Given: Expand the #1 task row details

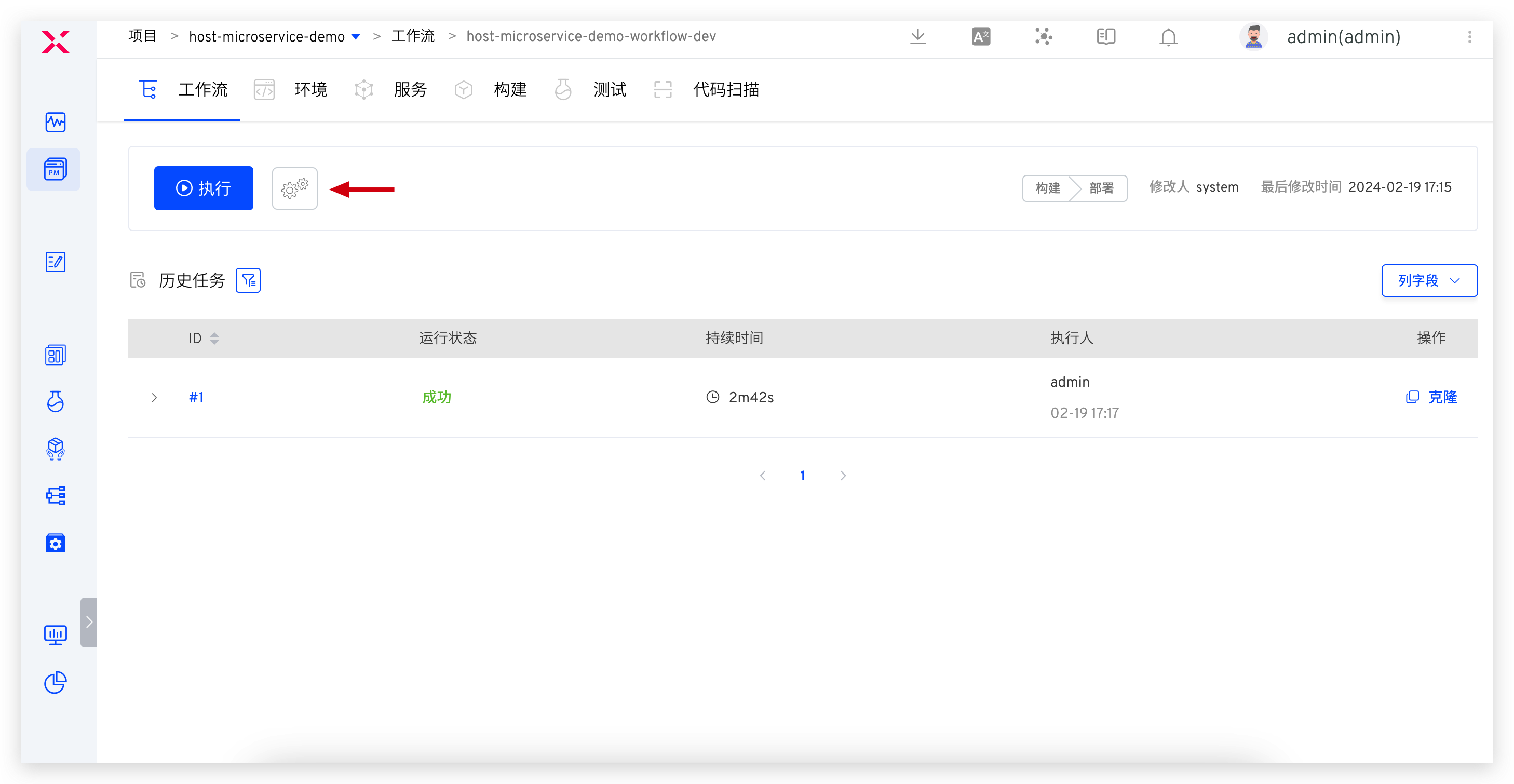Looking at the screenshot, I should point(154,397).
